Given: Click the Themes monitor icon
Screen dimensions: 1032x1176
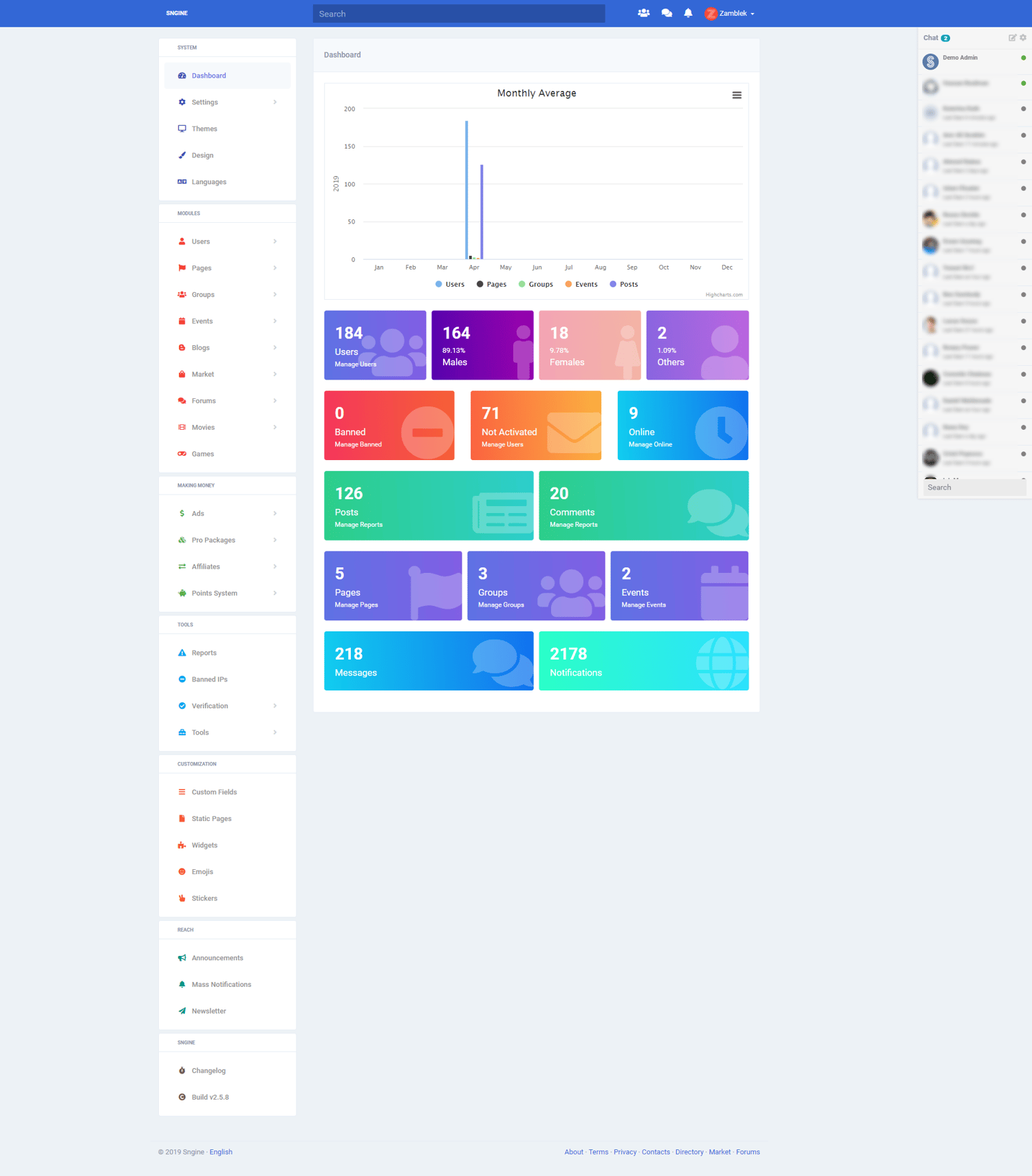Looking at the screenshot, I should (182, 129).
